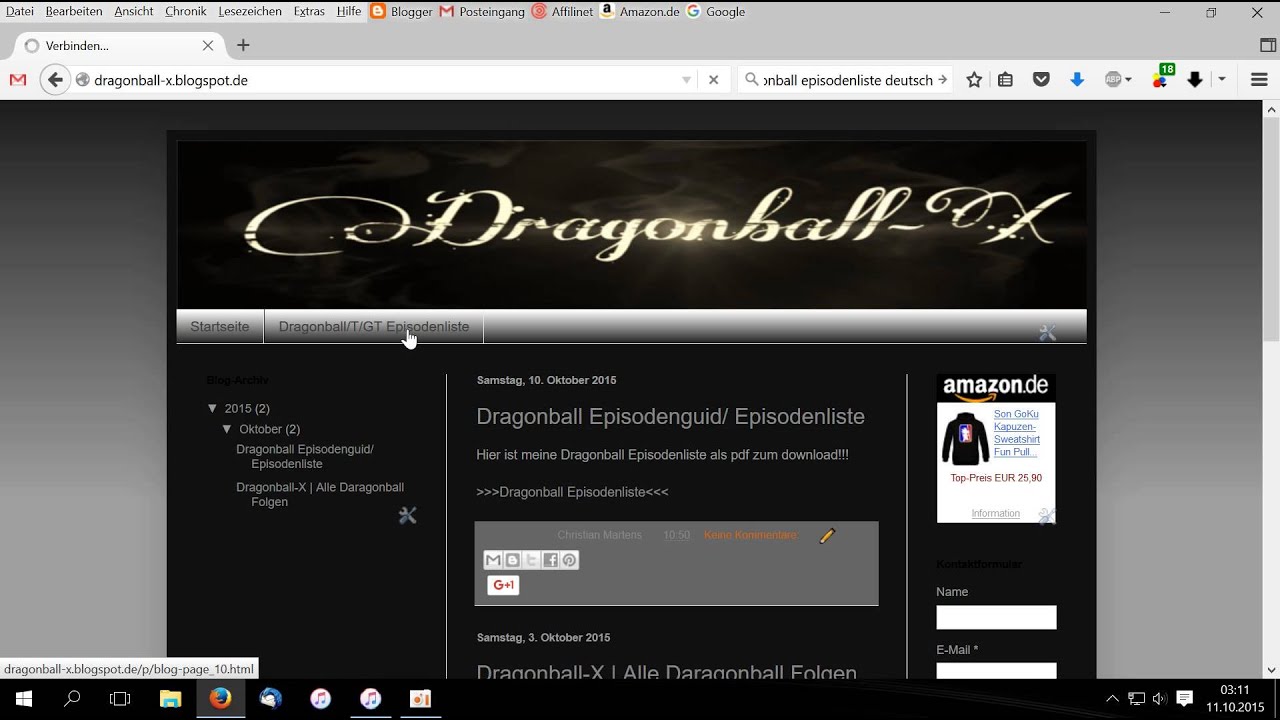Viewport: 1280px width, 720px height.
Task: Share the post on Pinterest
Action: [x=569, y=560]
